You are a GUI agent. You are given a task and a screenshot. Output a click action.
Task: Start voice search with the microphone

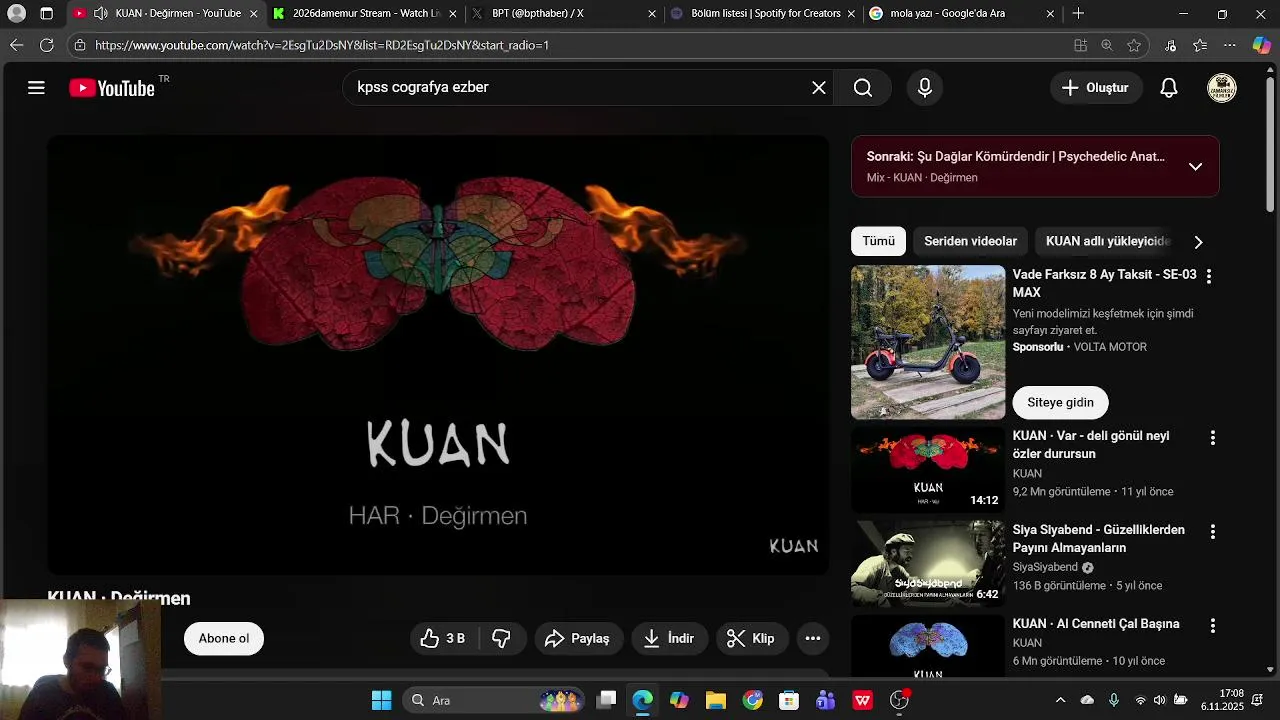pyautogui.click(x=925, y=88)
